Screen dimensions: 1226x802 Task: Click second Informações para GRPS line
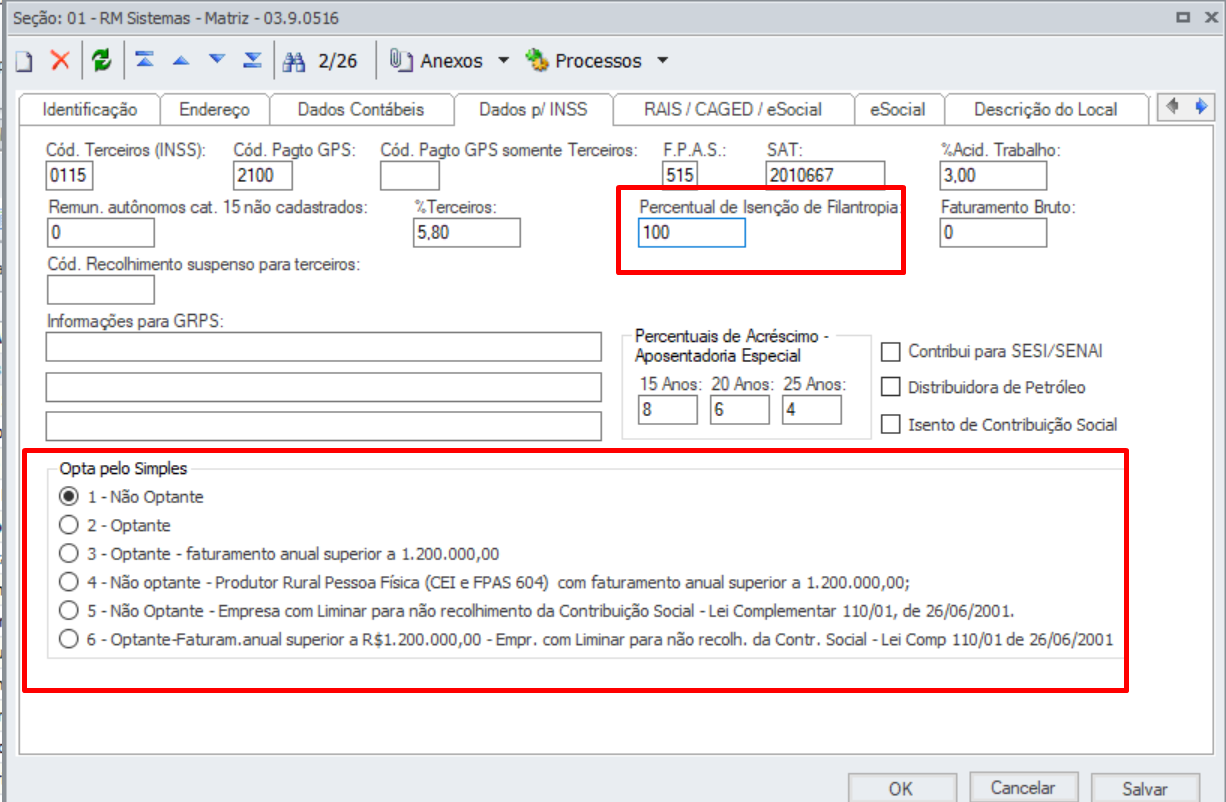[324, 387]
